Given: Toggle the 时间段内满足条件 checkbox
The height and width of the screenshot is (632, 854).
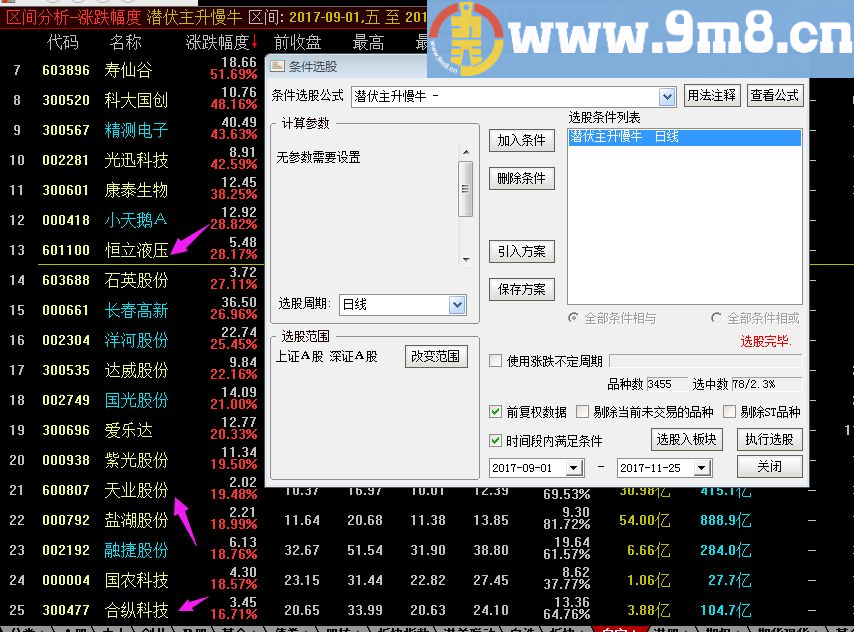Looking at the screenshot, I should [x=495, y=440].
